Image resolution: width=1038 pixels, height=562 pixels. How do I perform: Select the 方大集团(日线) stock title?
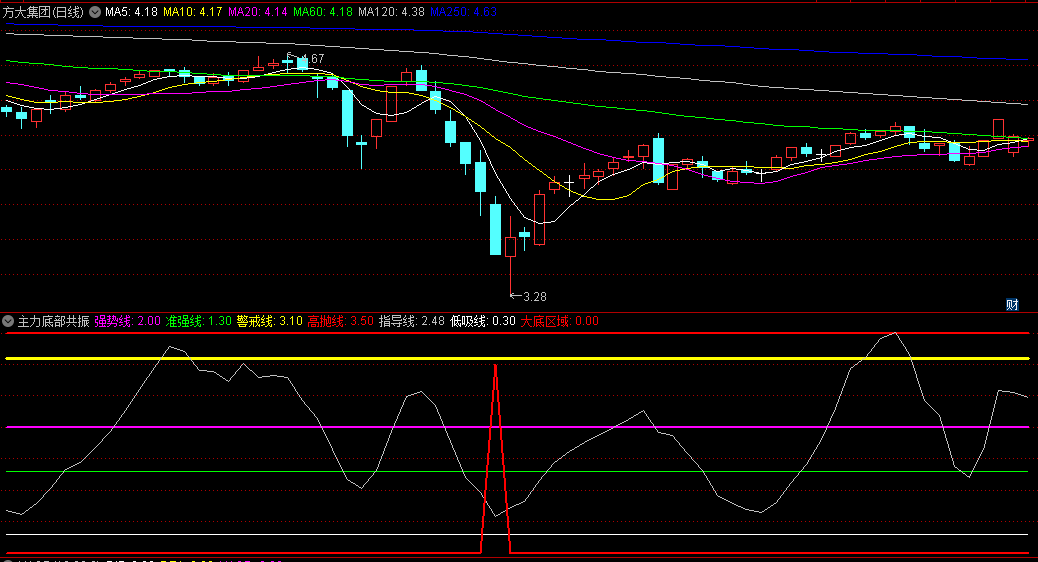tap(43, 12)
